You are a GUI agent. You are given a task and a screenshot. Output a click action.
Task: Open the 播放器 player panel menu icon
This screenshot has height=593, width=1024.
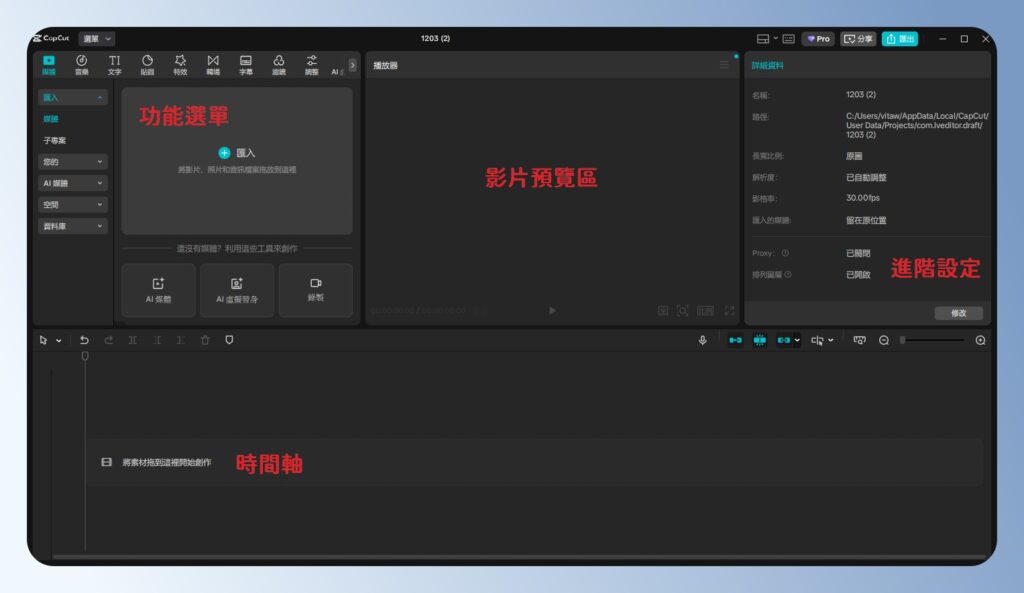click(723, 64)
